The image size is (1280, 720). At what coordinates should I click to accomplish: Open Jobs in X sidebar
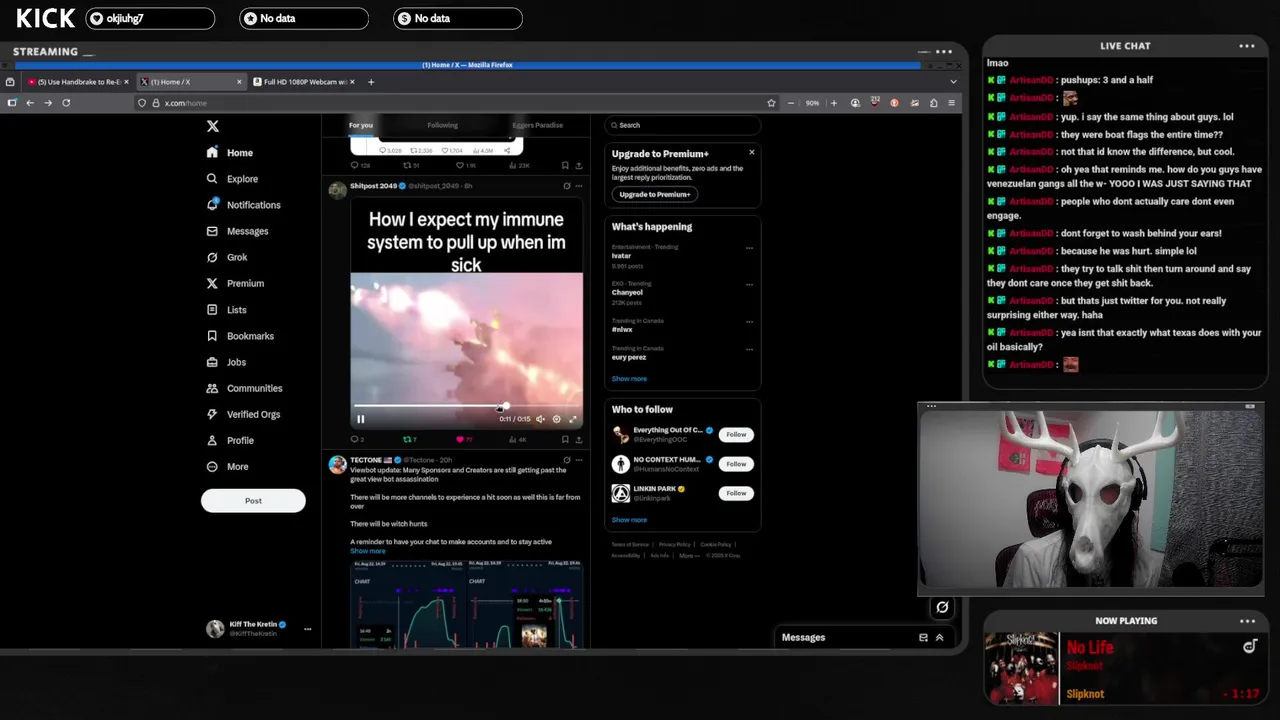coord(226,362)
